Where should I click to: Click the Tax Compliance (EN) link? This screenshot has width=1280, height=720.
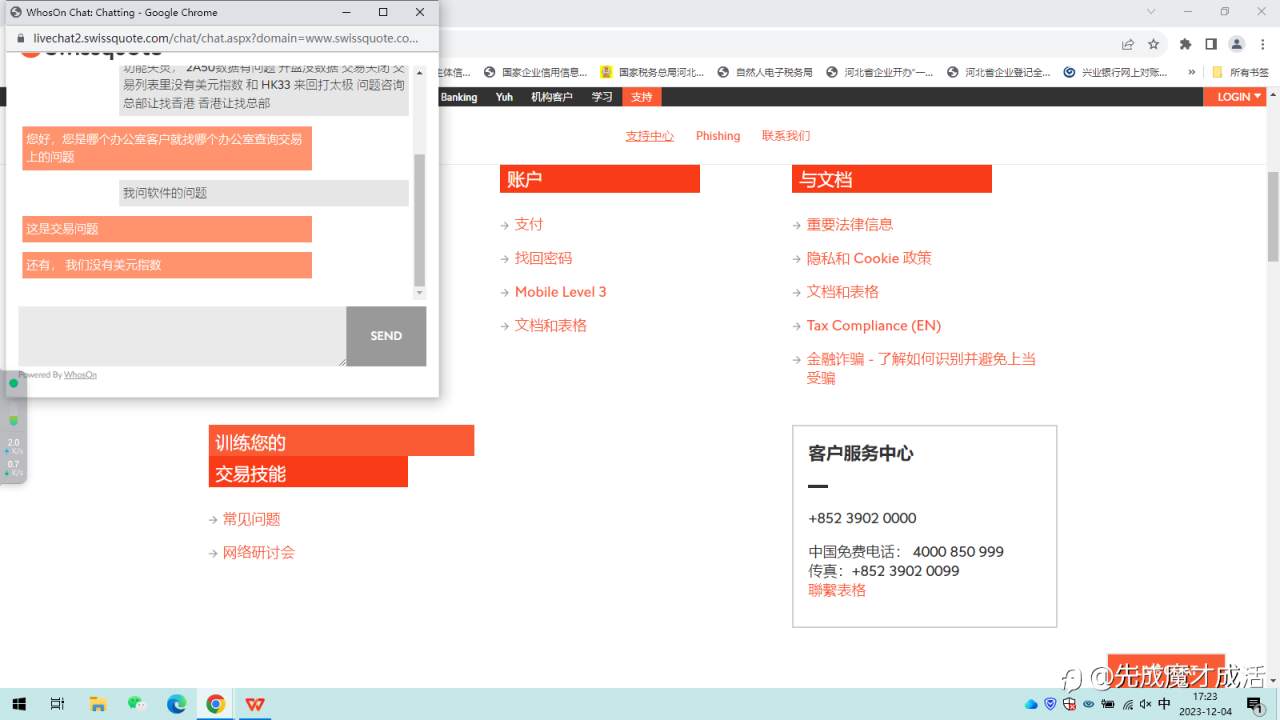point(874,325)
